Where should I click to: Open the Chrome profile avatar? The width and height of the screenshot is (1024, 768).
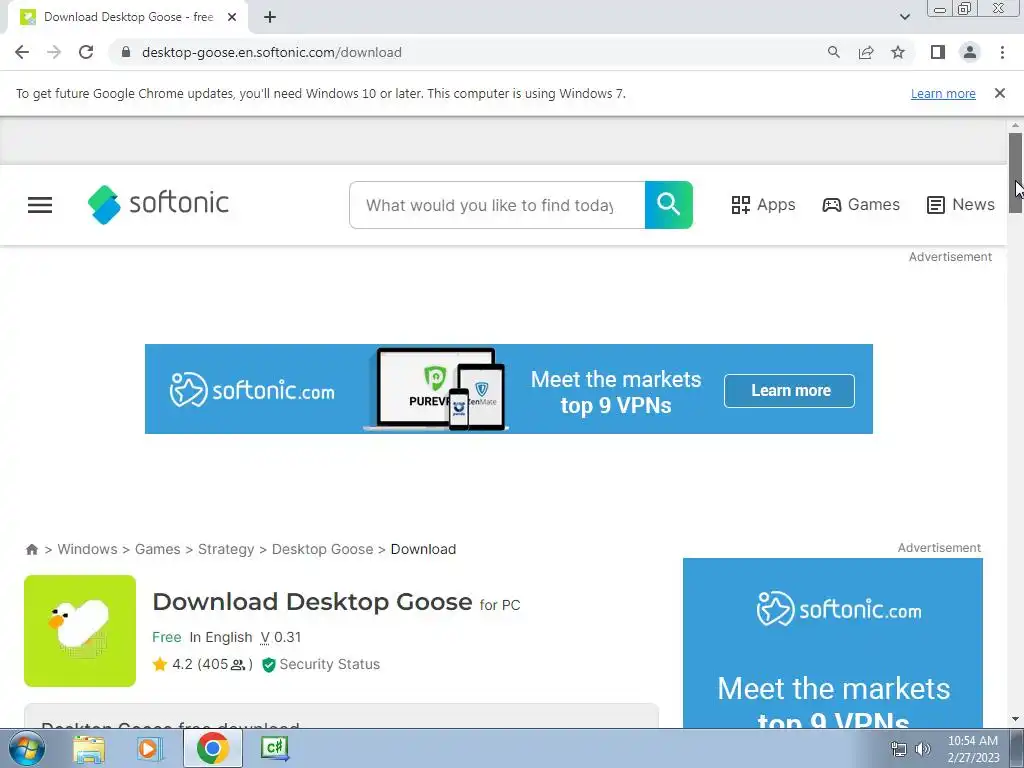click(970, 52)
